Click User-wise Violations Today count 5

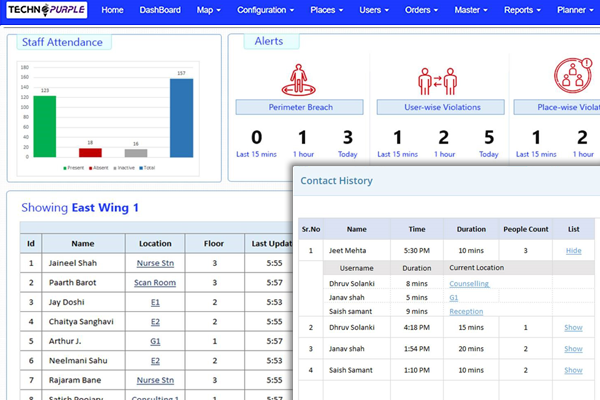click(489, 137)
